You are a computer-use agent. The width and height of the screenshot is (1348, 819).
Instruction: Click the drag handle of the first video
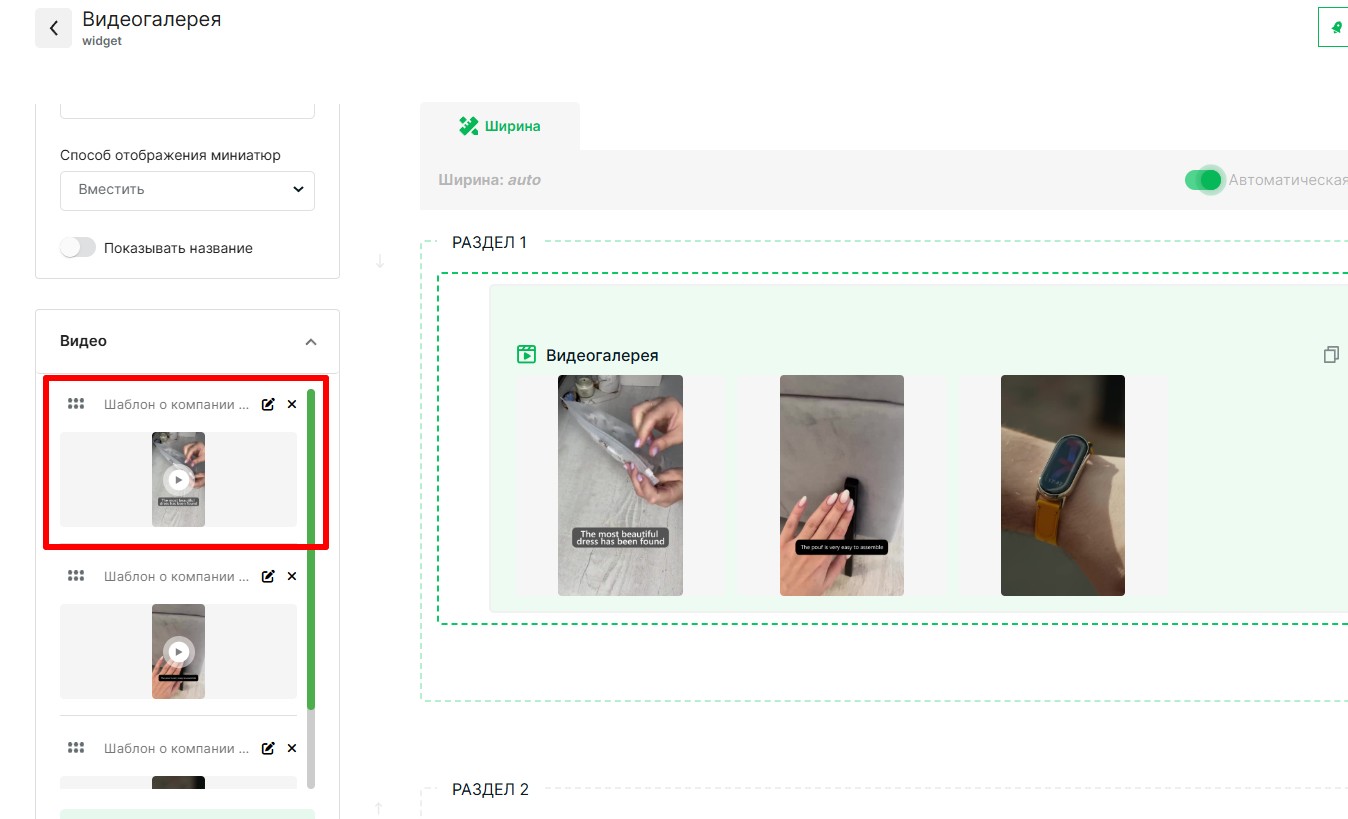pos(76,404)
